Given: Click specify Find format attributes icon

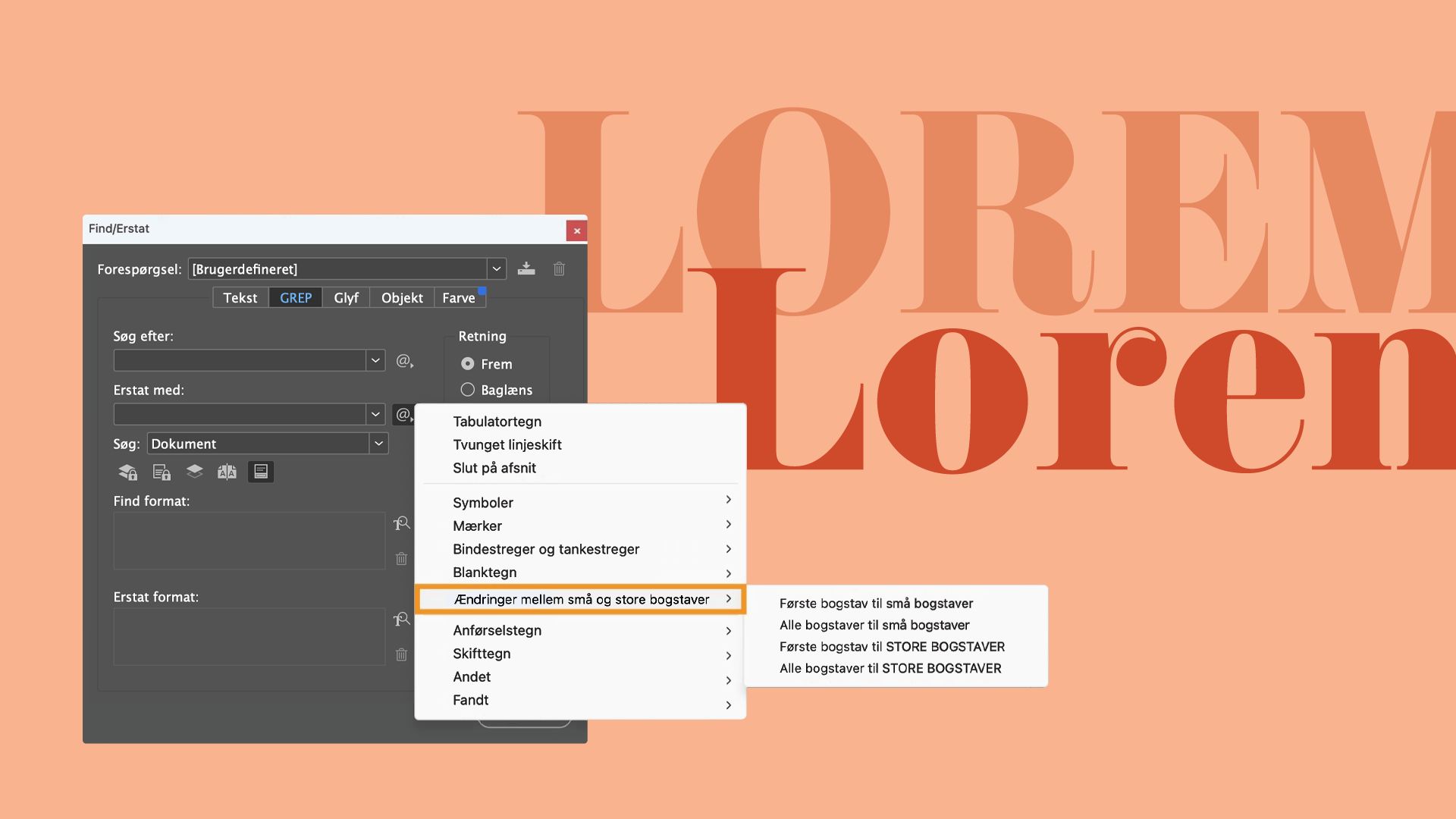Looking at the screenshot, I should pyautogui.click(x=401, y=523).
